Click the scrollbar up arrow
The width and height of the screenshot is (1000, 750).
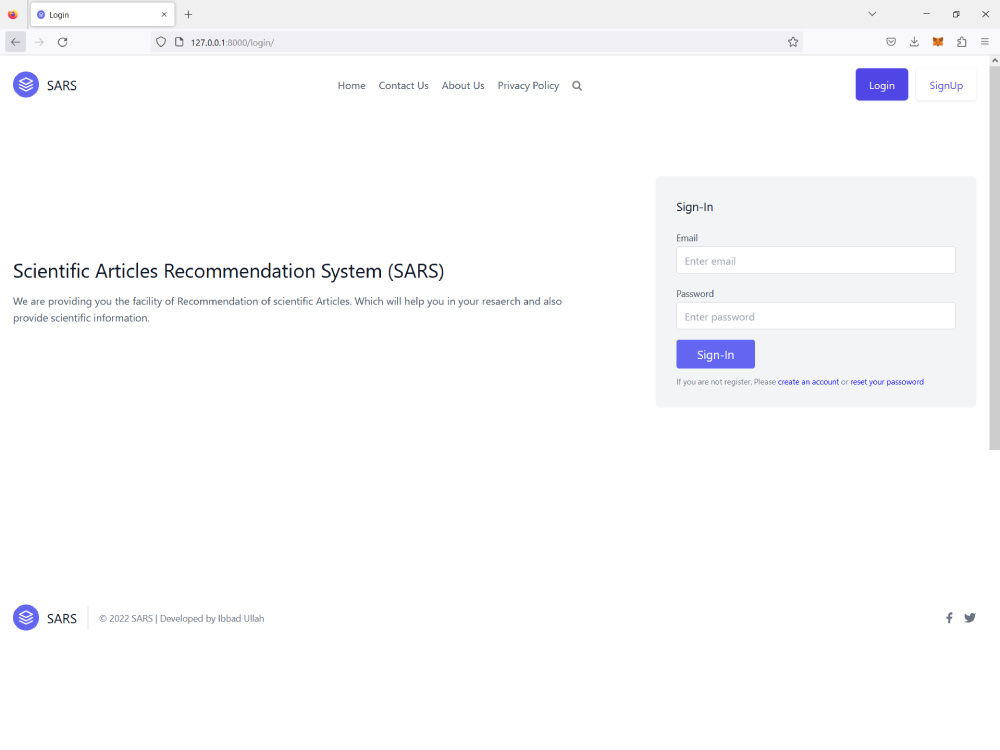(x=994, y=60)
